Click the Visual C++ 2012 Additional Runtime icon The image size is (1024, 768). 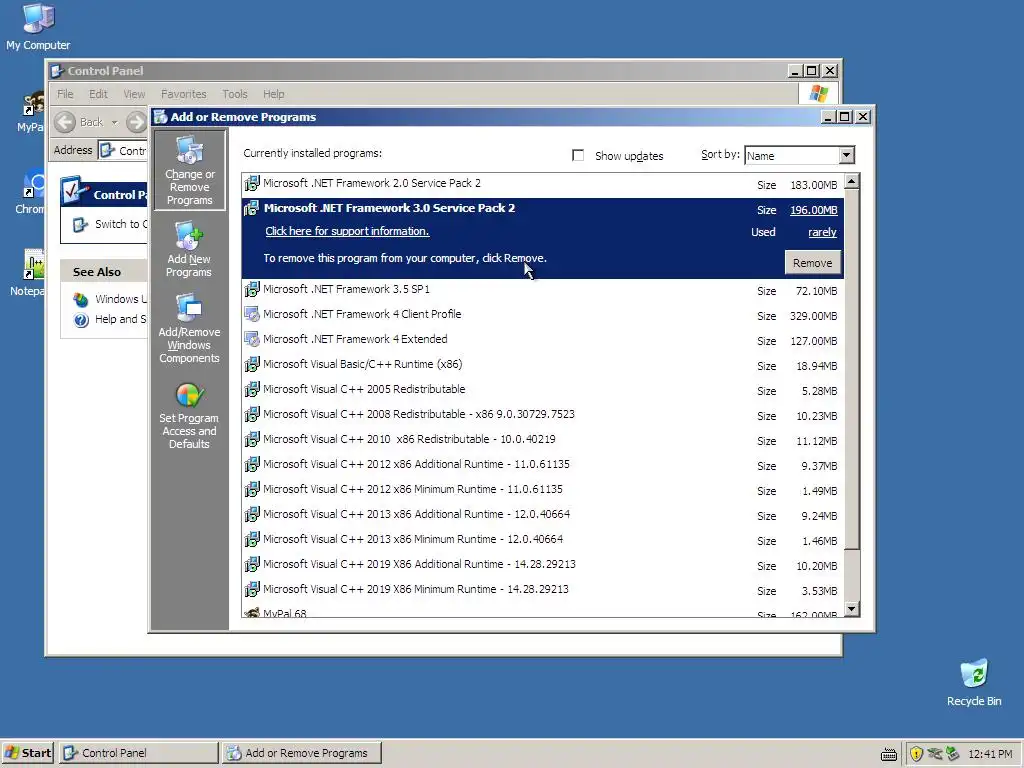251,464
